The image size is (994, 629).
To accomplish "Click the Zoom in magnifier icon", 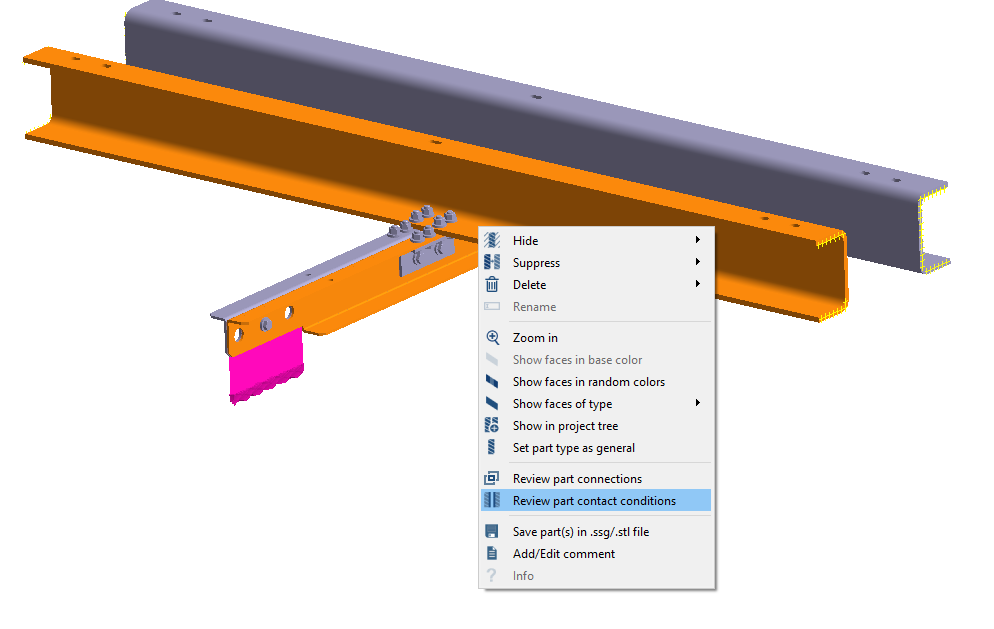I will click(x=493, y=338).
